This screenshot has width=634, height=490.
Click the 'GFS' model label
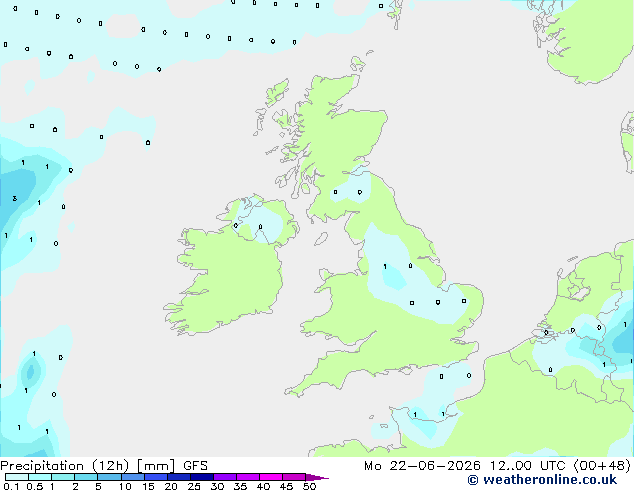195,466
